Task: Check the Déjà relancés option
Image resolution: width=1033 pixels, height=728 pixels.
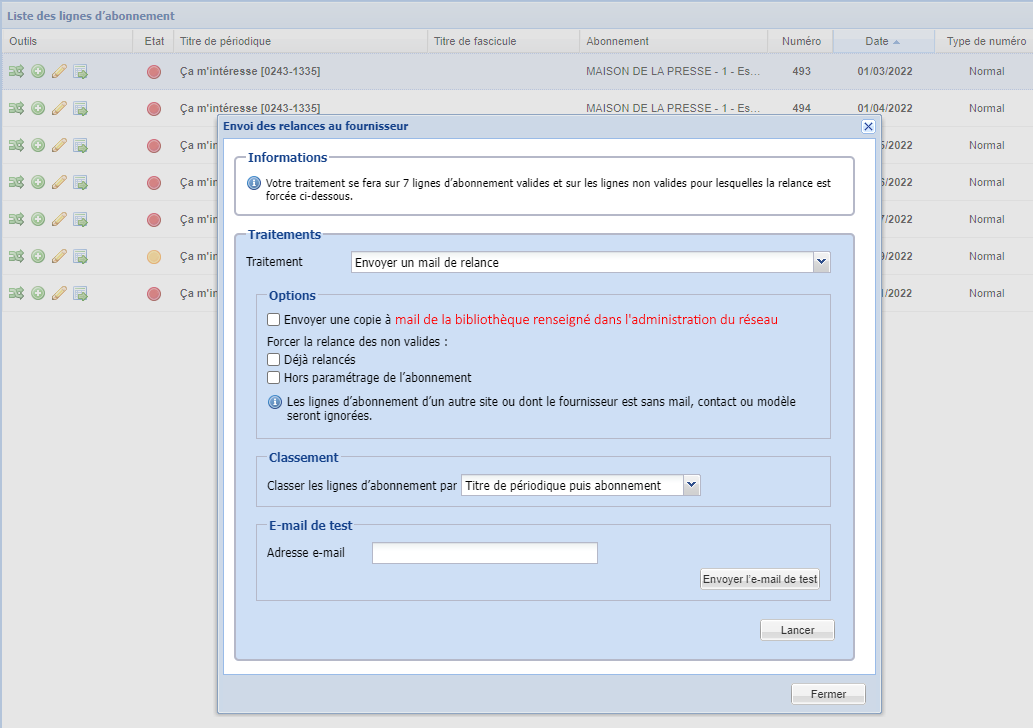Action: tap(273, 359)
